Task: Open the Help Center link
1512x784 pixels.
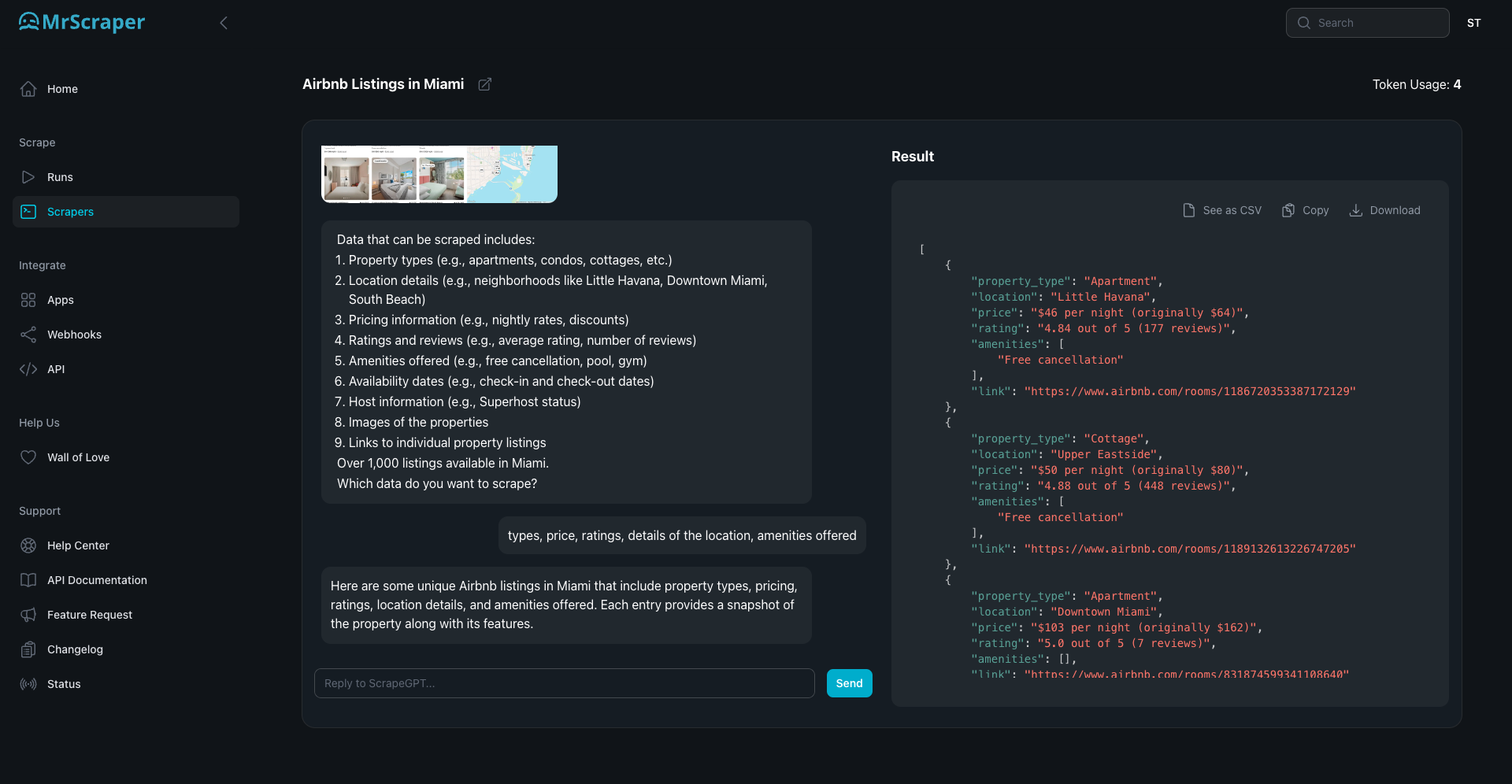Action: tap(126, 545)
